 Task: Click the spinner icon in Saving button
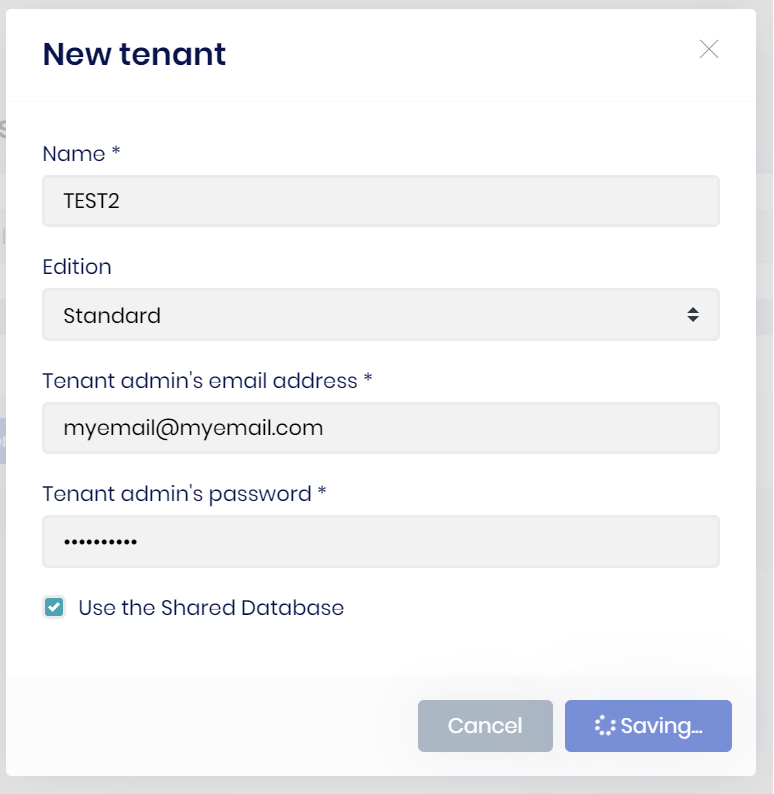click(605, 726)
